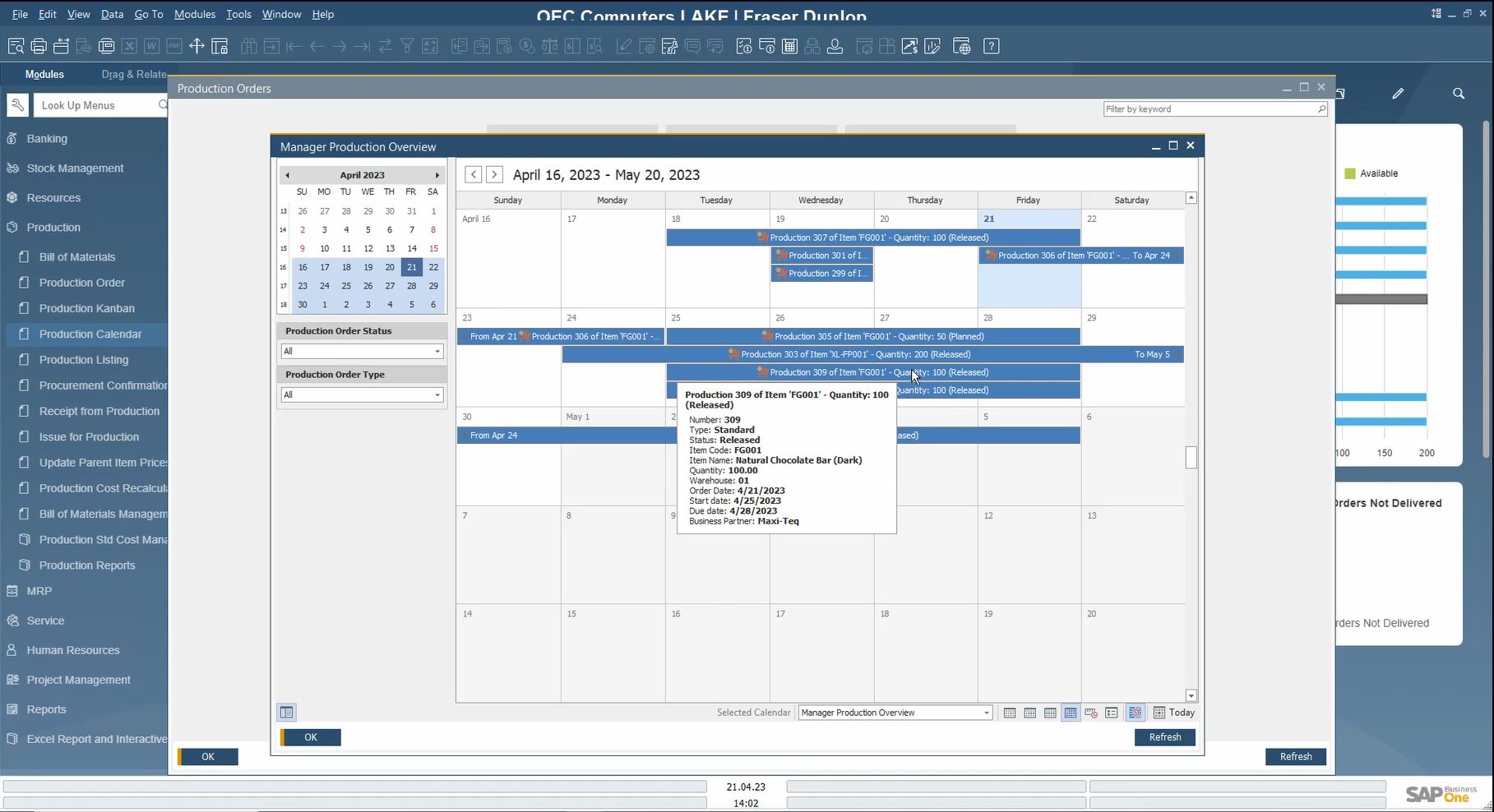This screenshot has height=812, width=1494.
Task: Click the globe window toolbar icon
Action: point(961,46)
